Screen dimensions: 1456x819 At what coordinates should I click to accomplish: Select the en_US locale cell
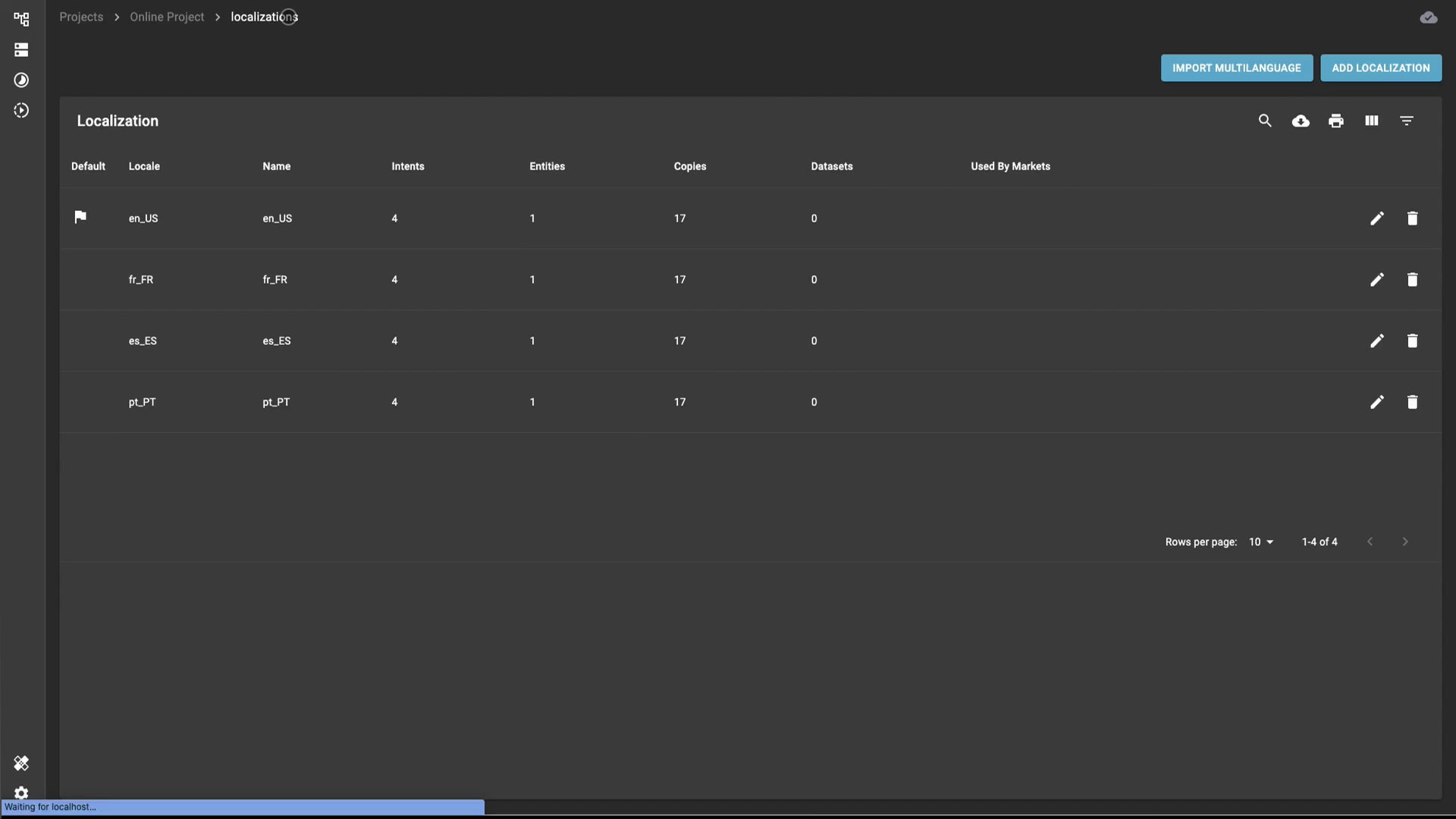point(143,218)
